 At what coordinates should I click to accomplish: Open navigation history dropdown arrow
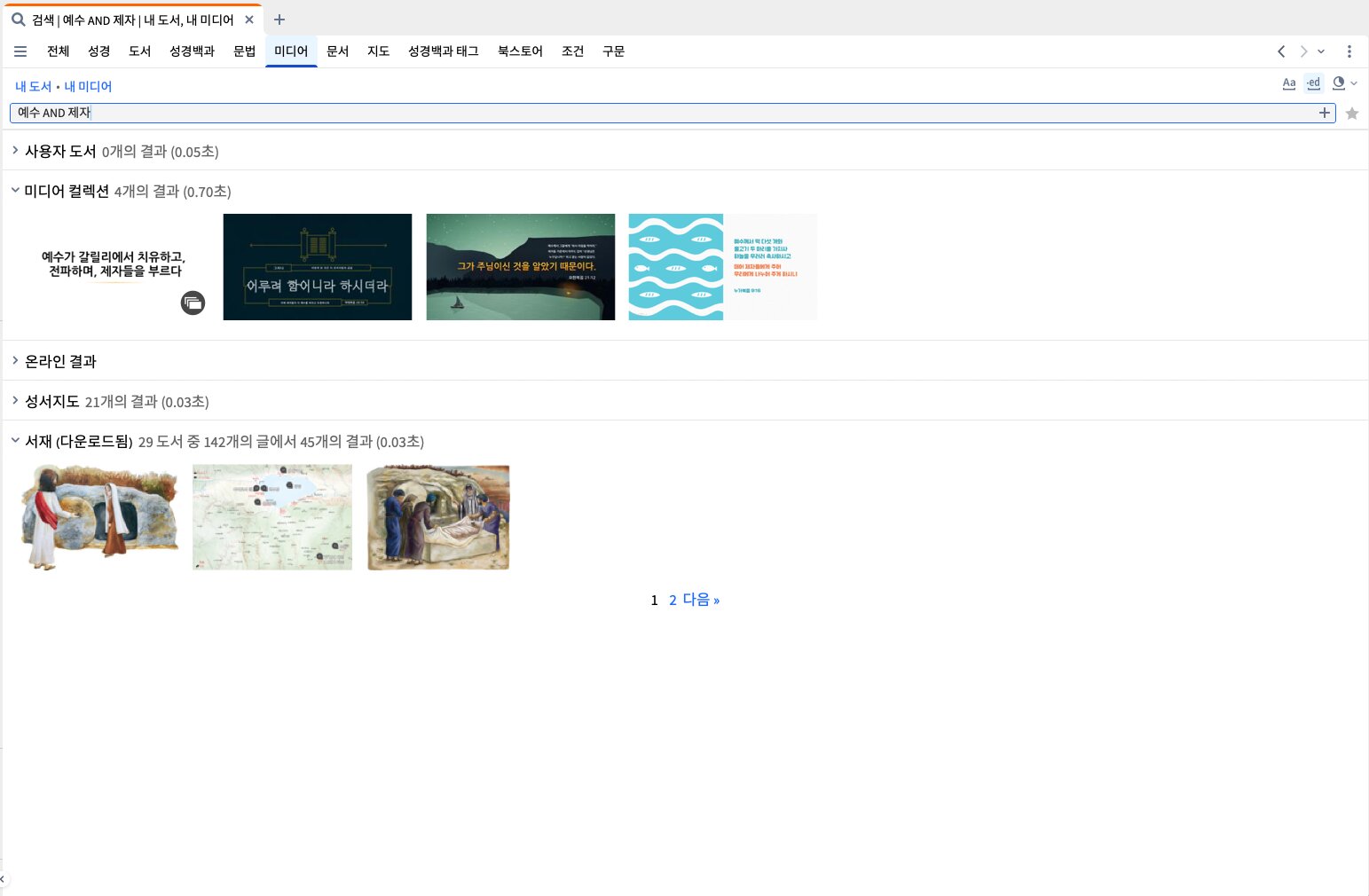1321,51
